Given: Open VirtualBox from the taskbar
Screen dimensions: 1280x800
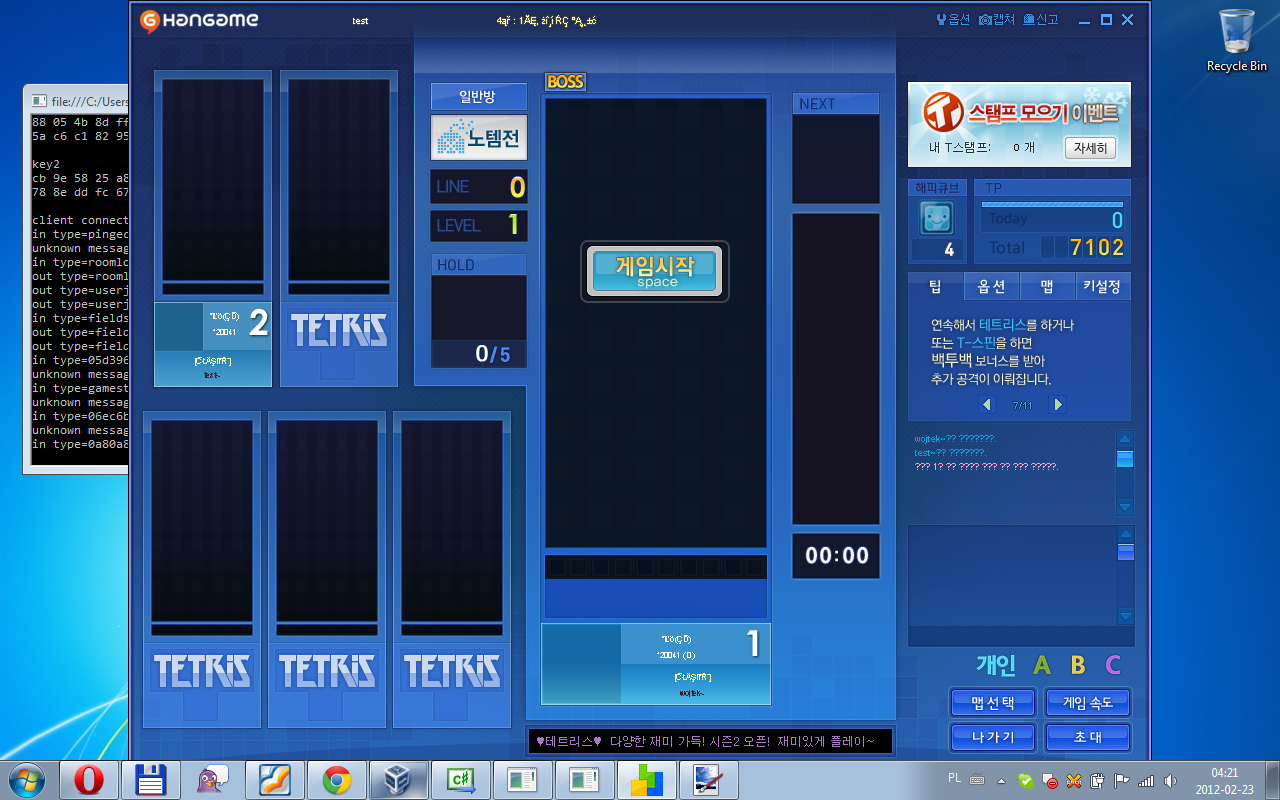Looking at the screenshot, I should tap(398, 780).
